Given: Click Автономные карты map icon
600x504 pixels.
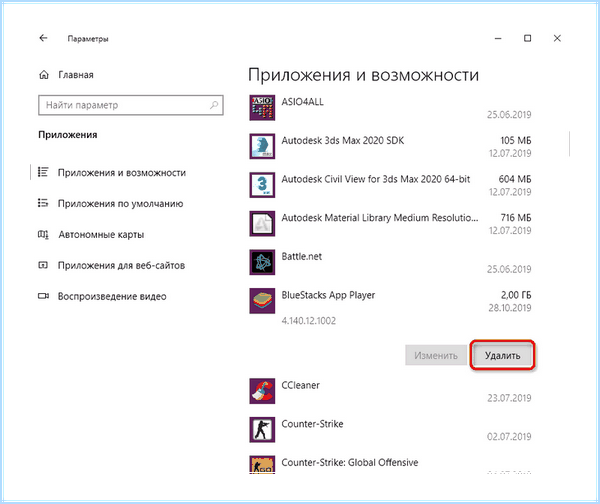Looking at the screenshot, I should pos(43,234).
